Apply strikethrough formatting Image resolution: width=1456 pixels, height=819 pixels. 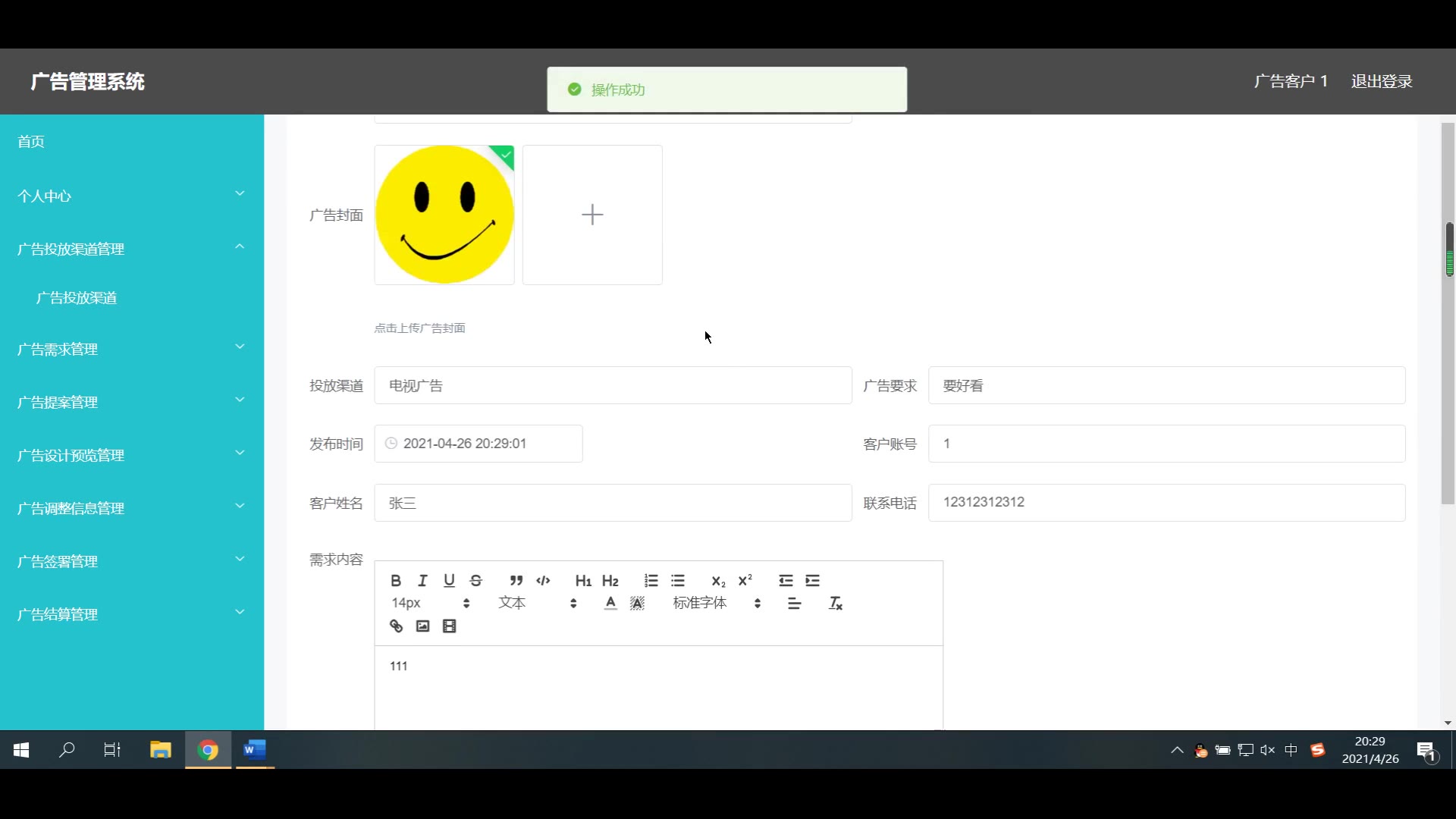(x=476, y=581)
